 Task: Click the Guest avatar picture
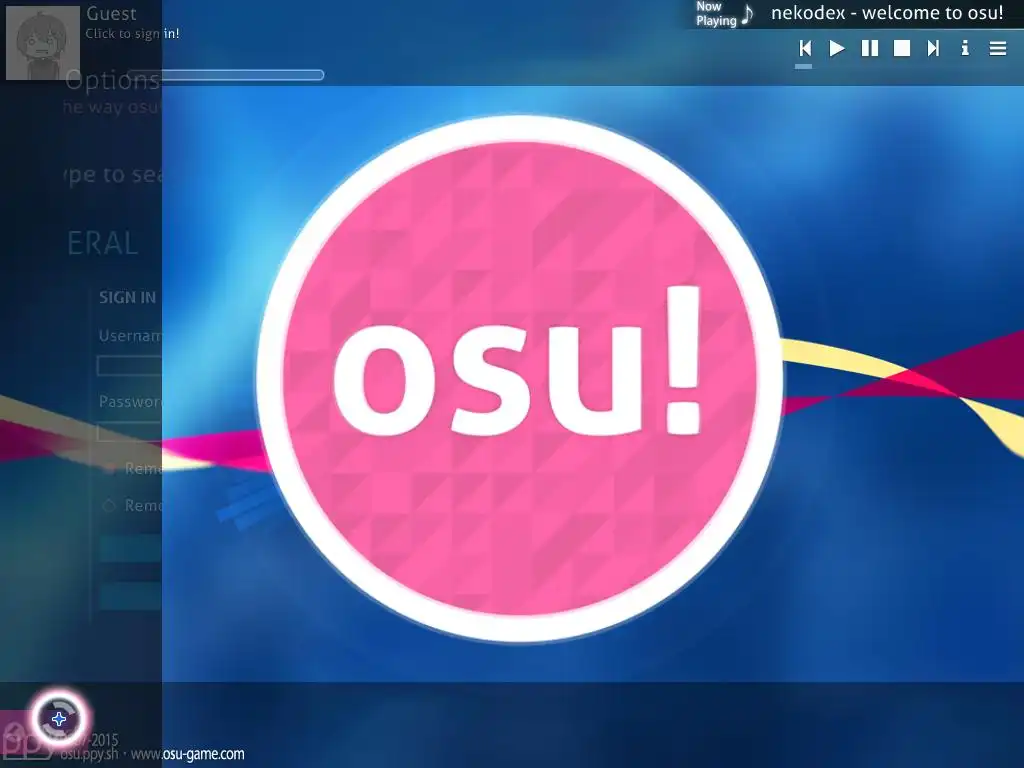click(43, 43)
